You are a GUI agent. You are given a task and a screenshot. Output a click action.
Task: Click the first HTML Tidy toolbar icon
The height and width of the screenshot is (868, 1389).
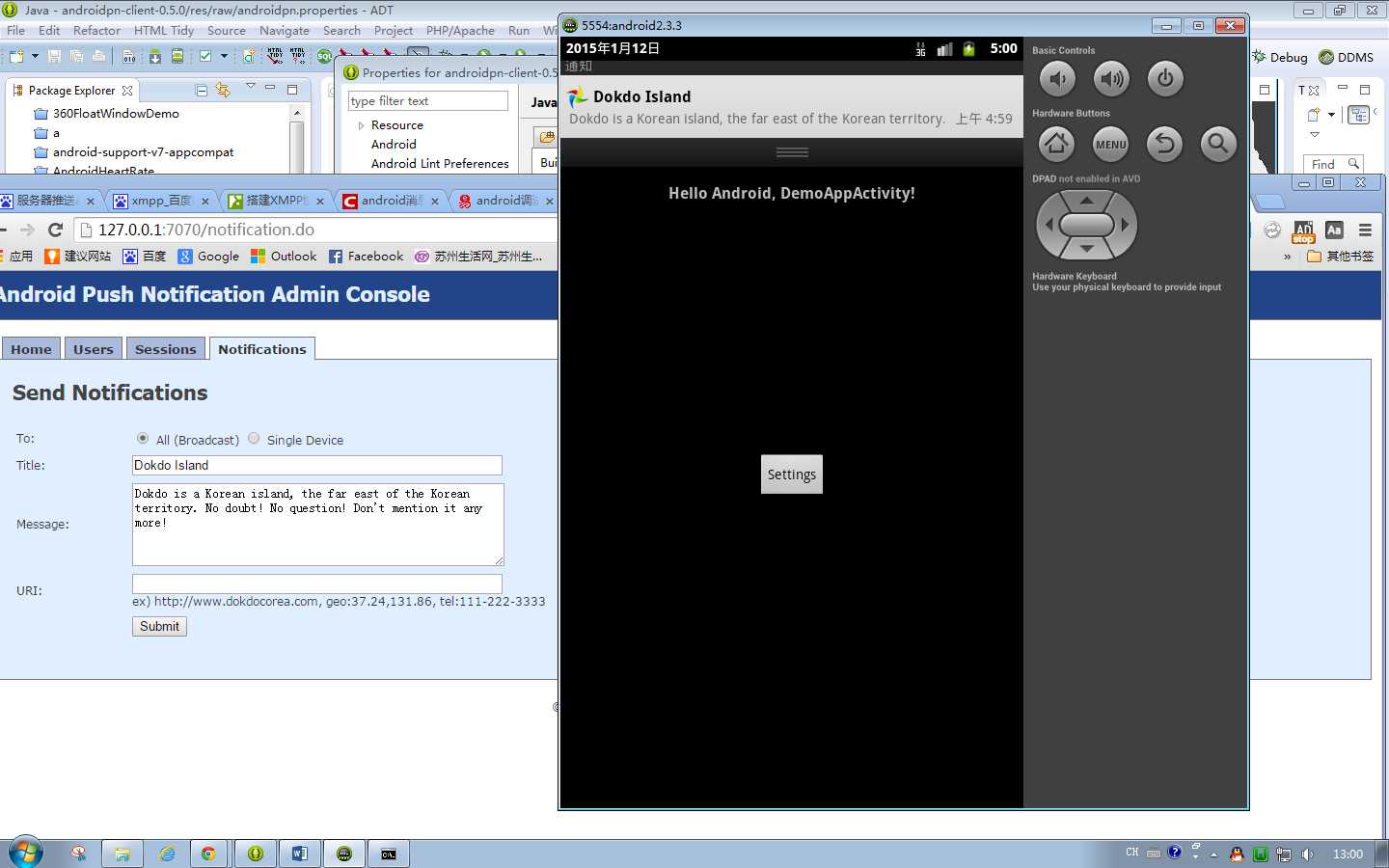(275, 56)
